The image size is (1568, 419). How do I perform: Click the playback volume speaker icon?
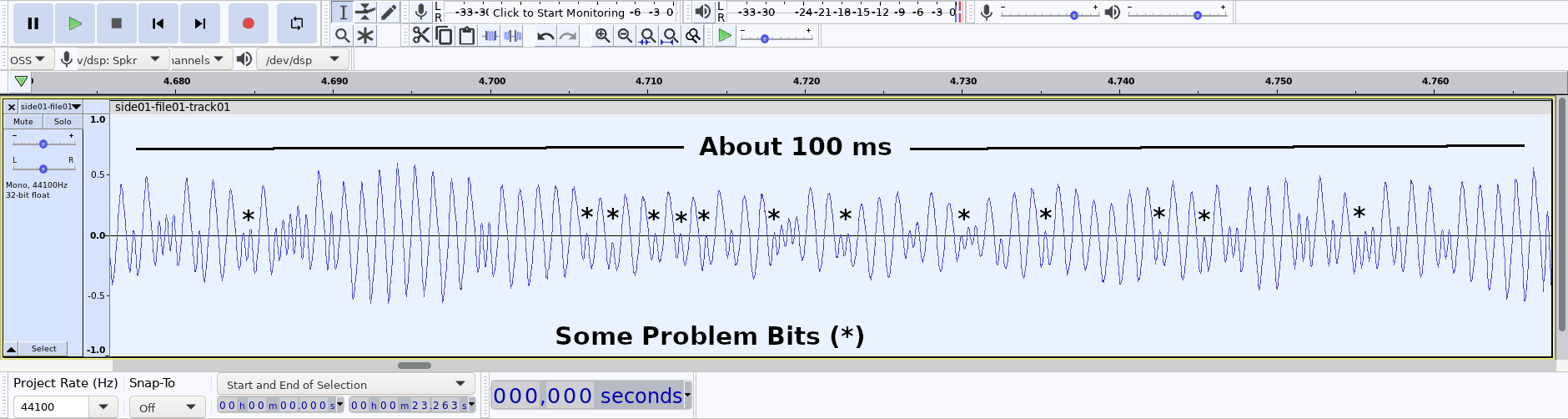1113,12
